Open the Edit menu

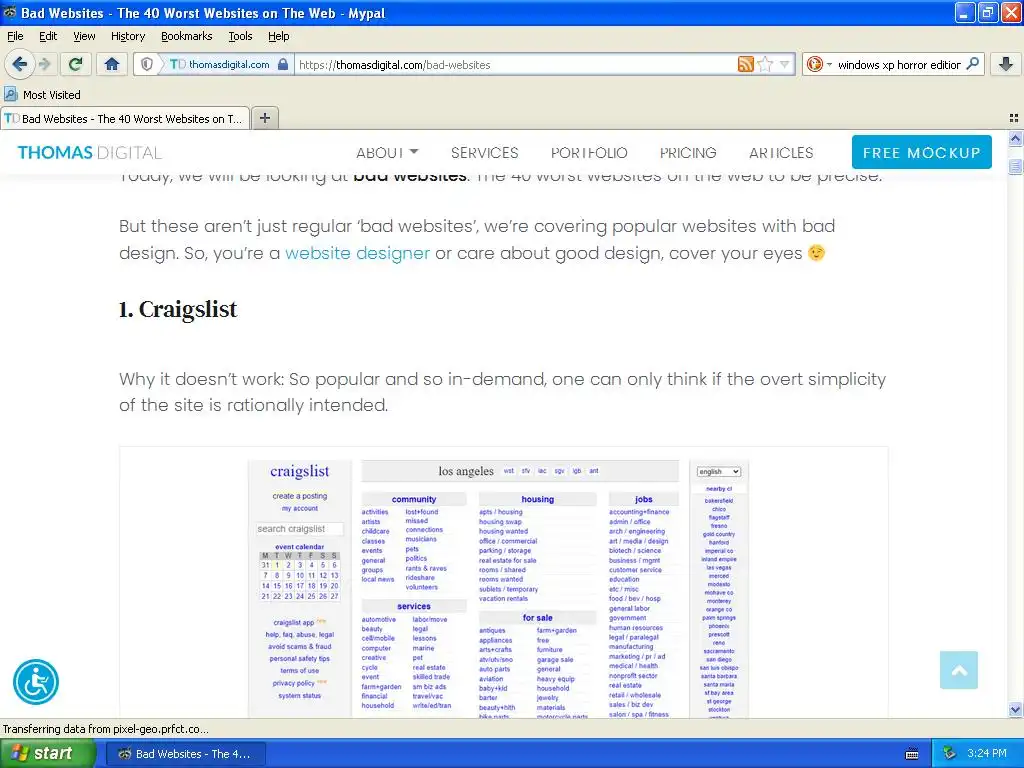pos(48,36)
